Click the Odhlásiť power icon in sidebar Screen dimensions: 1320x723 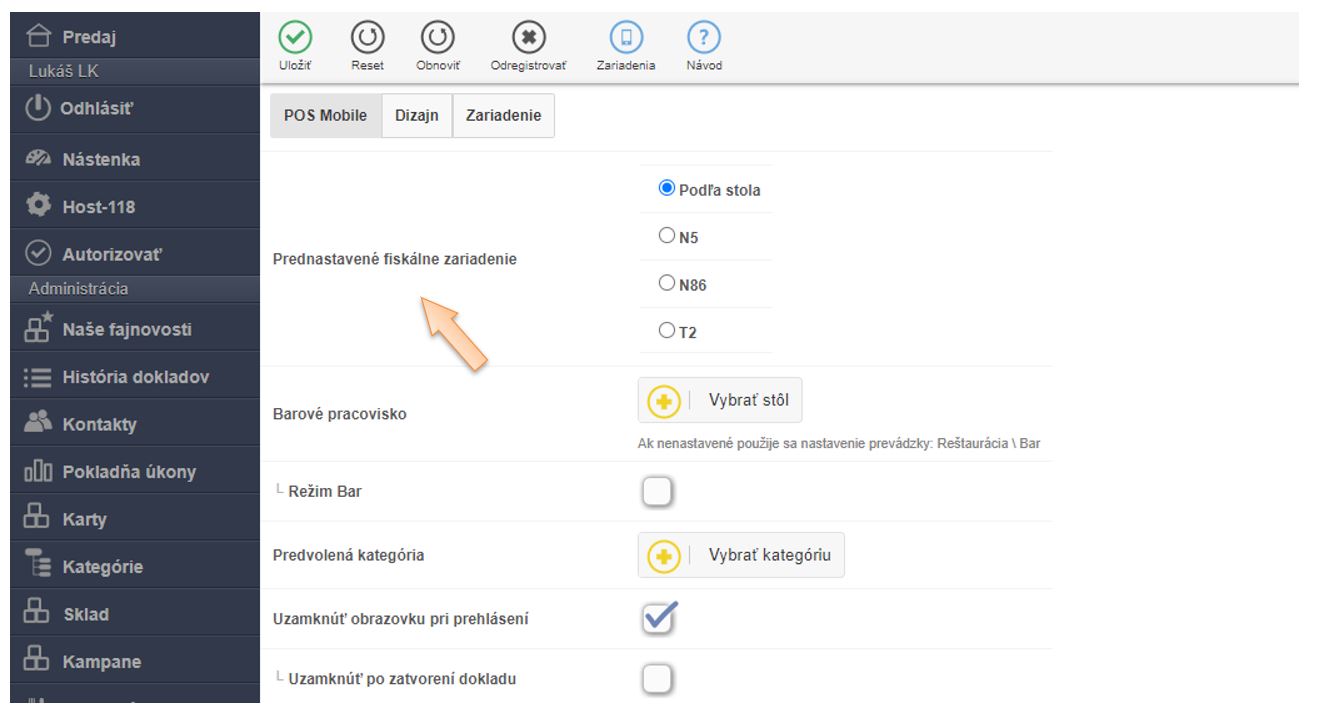coord(37,109)
